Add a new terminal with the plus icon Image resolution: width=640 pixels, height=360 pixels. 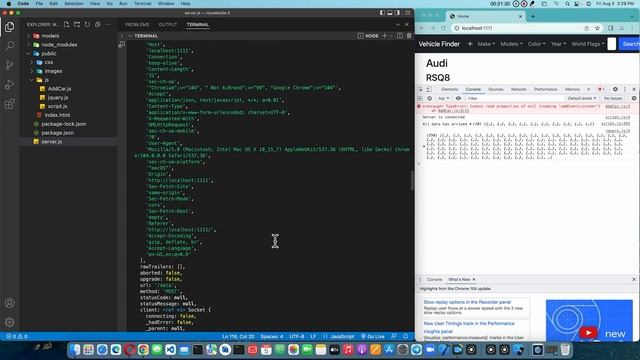tap(384, 36)
